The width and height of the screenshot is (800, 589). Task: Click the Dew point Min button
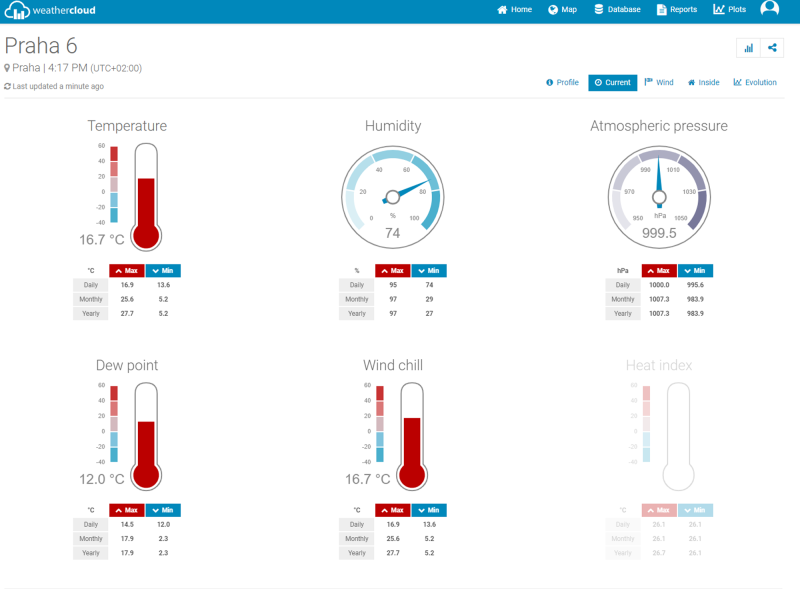click(x=163, y=510)
